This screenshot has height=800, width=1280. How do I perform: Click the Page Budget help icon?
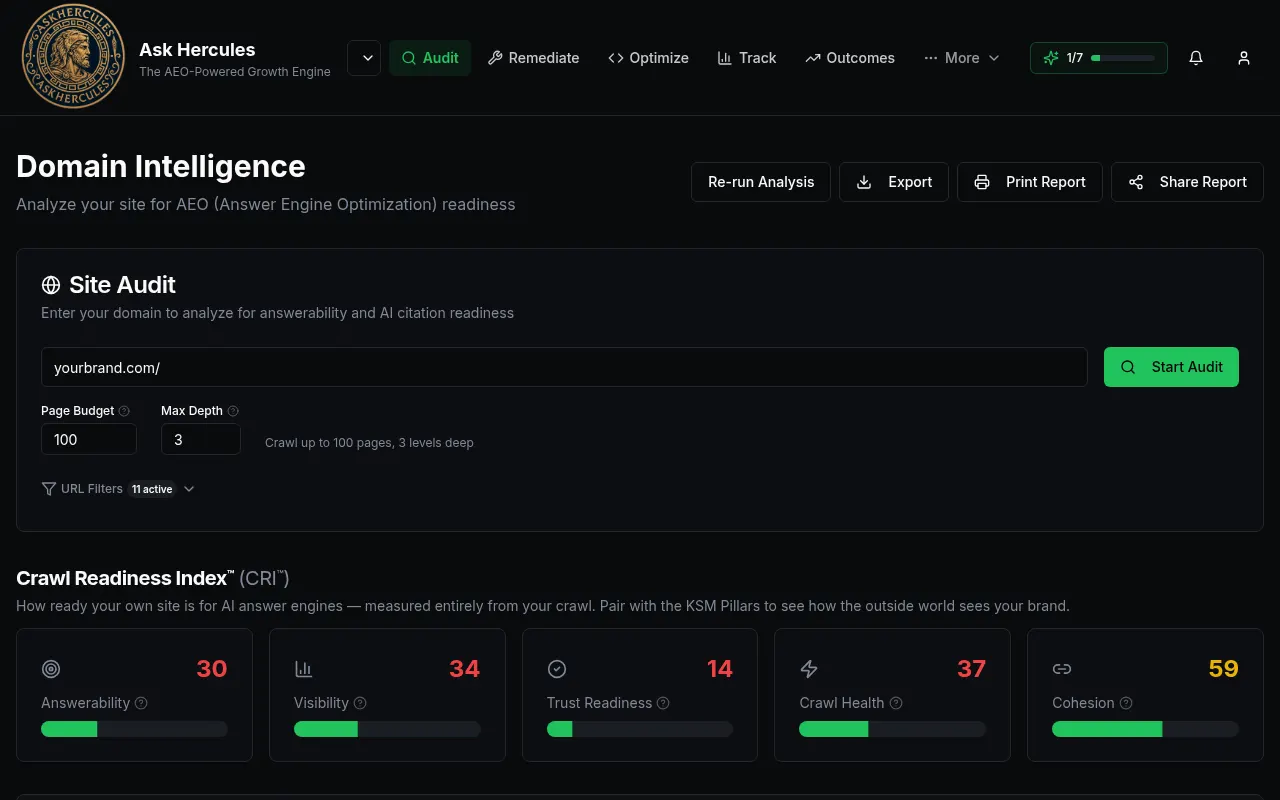124,411
